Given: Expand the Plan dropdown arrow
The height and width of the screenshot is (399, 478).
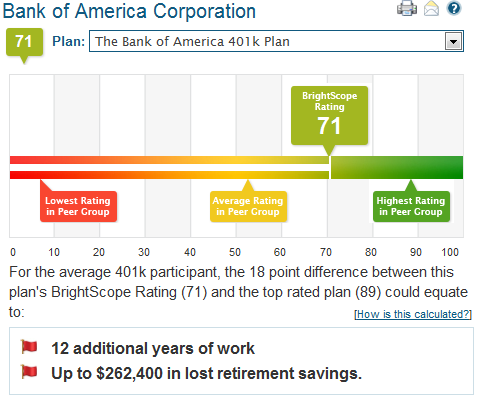Looking at the screenshot, I should tap(453, 41).
